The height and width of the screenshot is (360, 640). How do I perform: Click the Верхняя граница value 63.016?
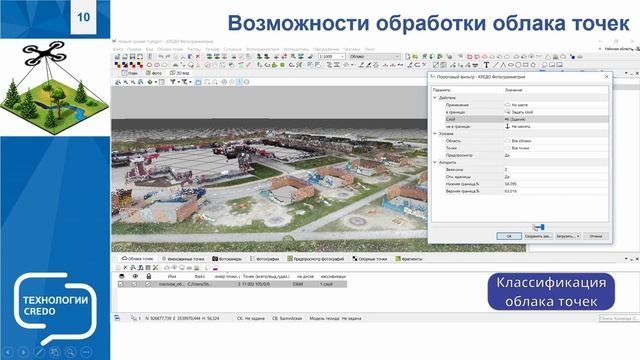pos(511,191)
